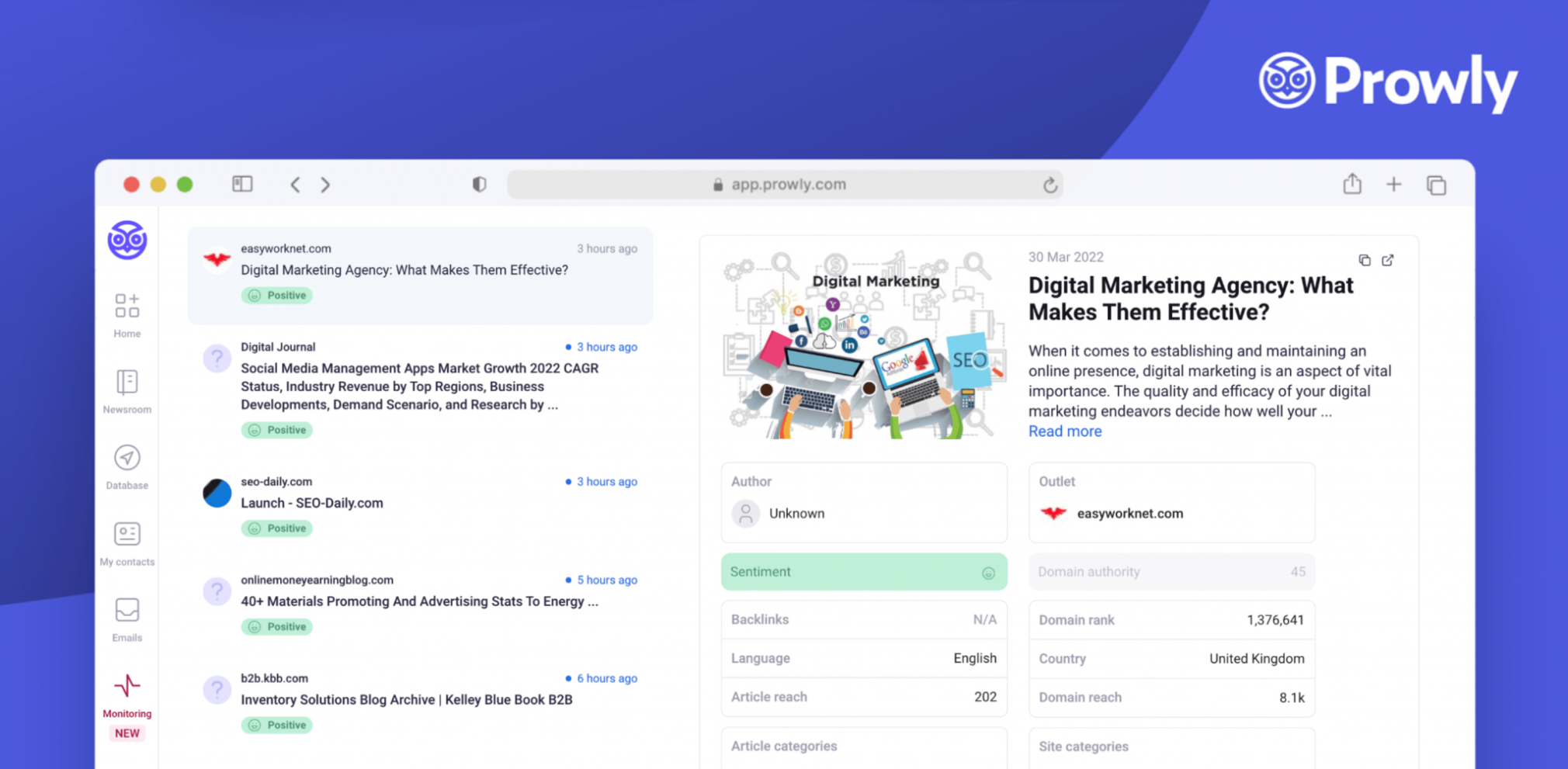Open the article externally via the external-link icon

pyautogui.click(x=1388, y=260)
